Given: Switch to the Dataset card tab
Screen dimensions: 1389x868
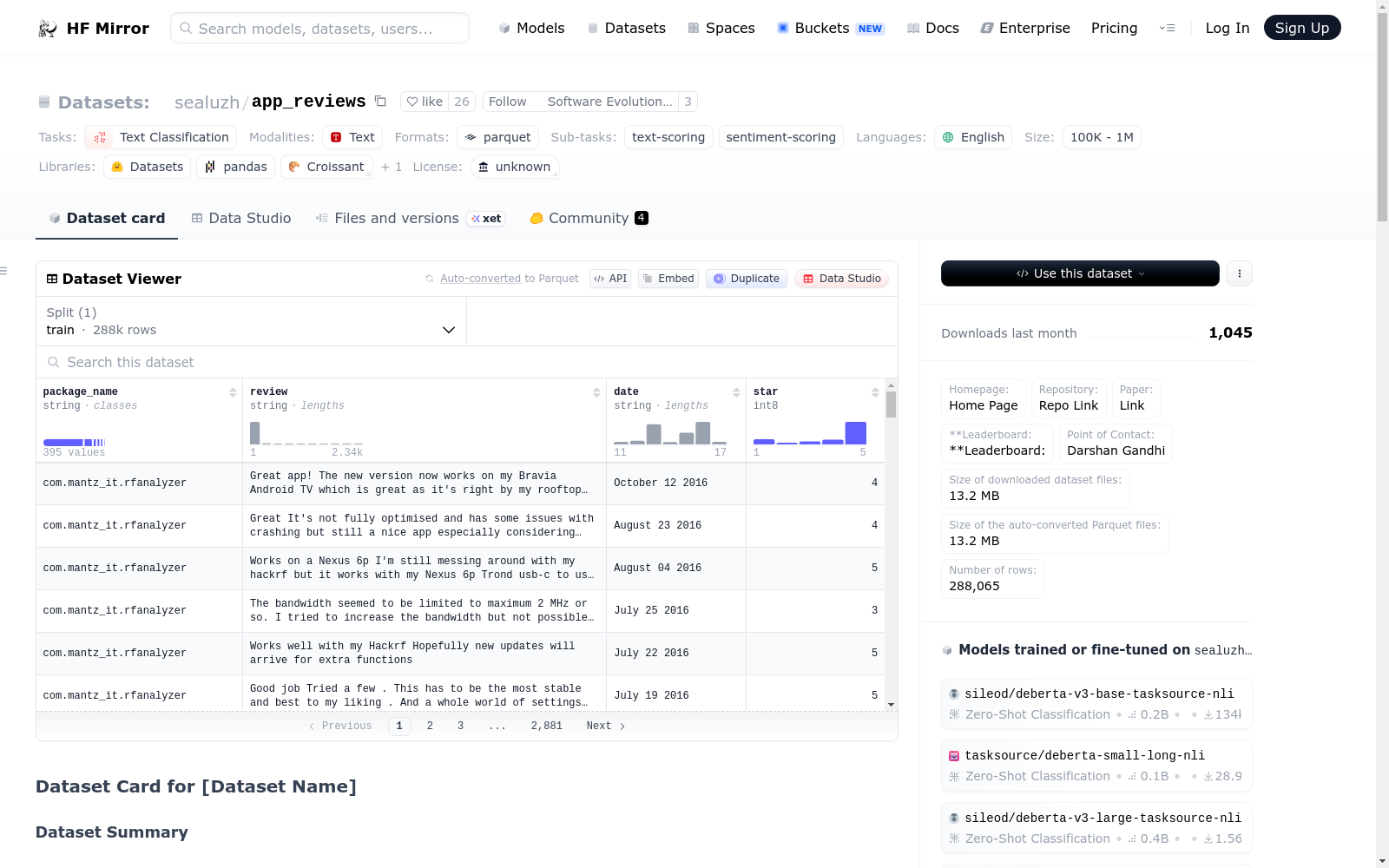Looking at the screenshot, I should [107, 219].
